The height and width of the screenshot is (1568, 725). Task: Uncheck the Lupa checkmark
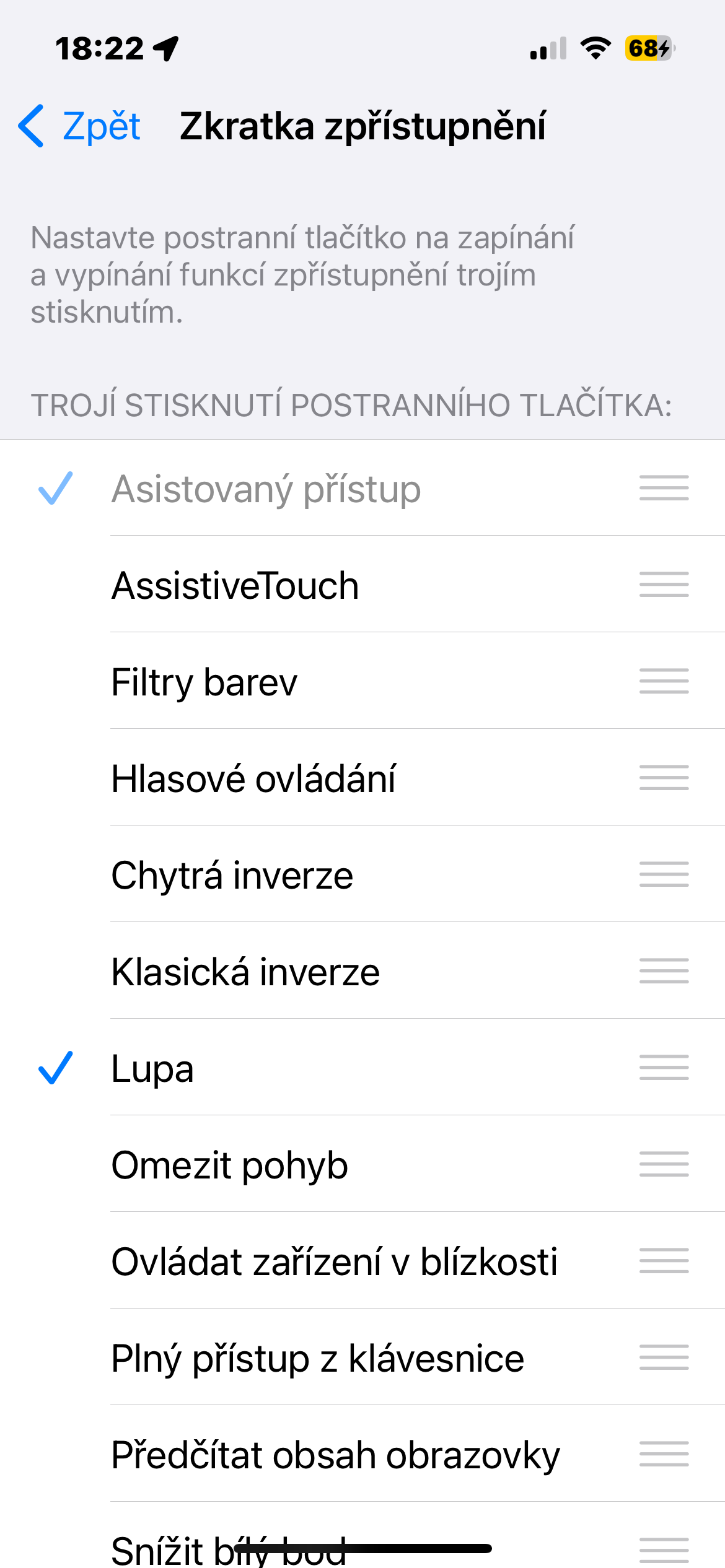point(56,1068)
